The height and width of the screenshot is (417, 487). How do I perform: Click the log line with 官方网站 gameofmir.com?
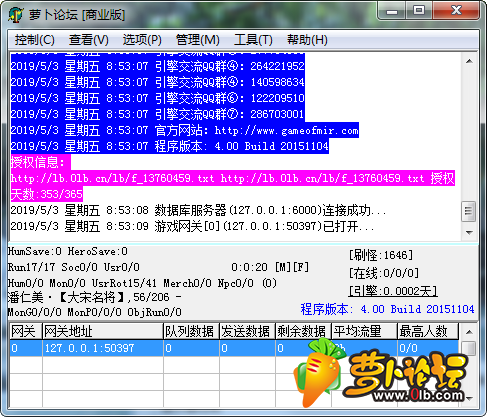[x=185, y=130]
